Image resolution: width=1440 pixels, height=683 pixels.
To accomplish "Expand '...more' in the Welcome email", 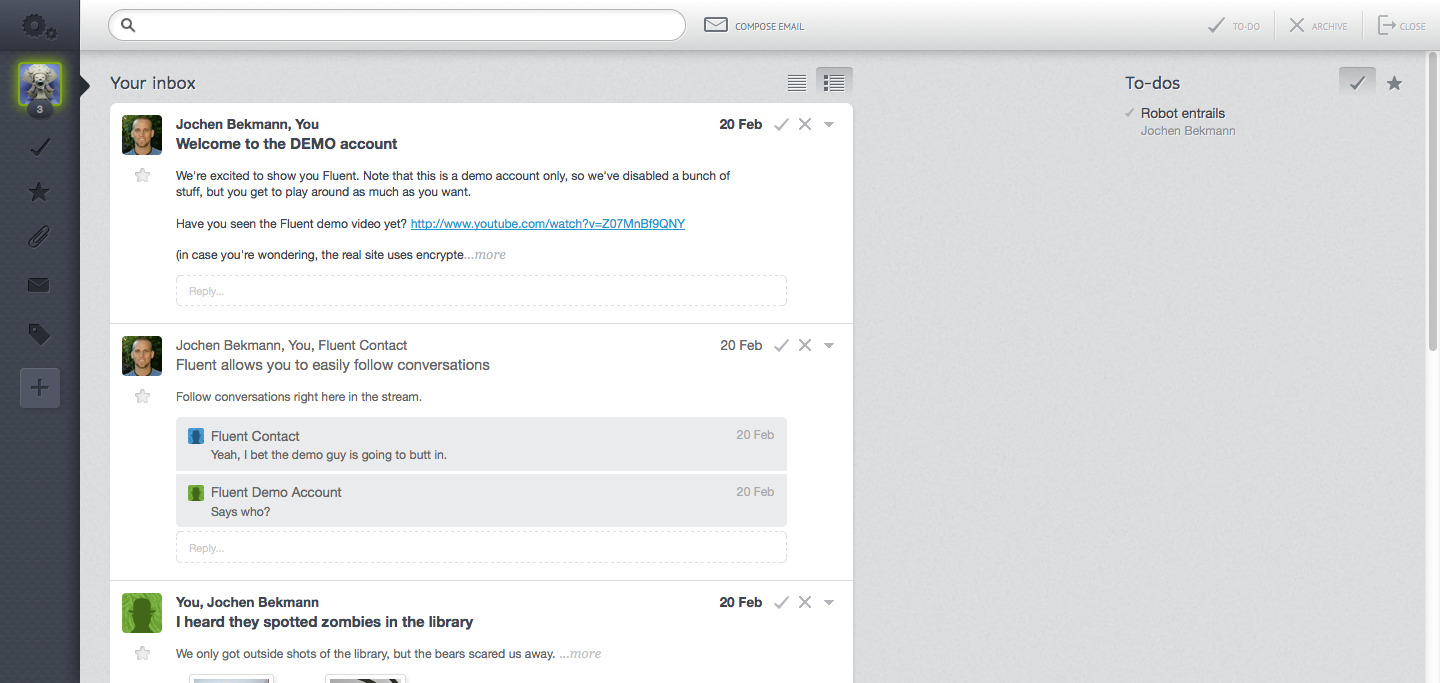I will [x=486, y=255].
